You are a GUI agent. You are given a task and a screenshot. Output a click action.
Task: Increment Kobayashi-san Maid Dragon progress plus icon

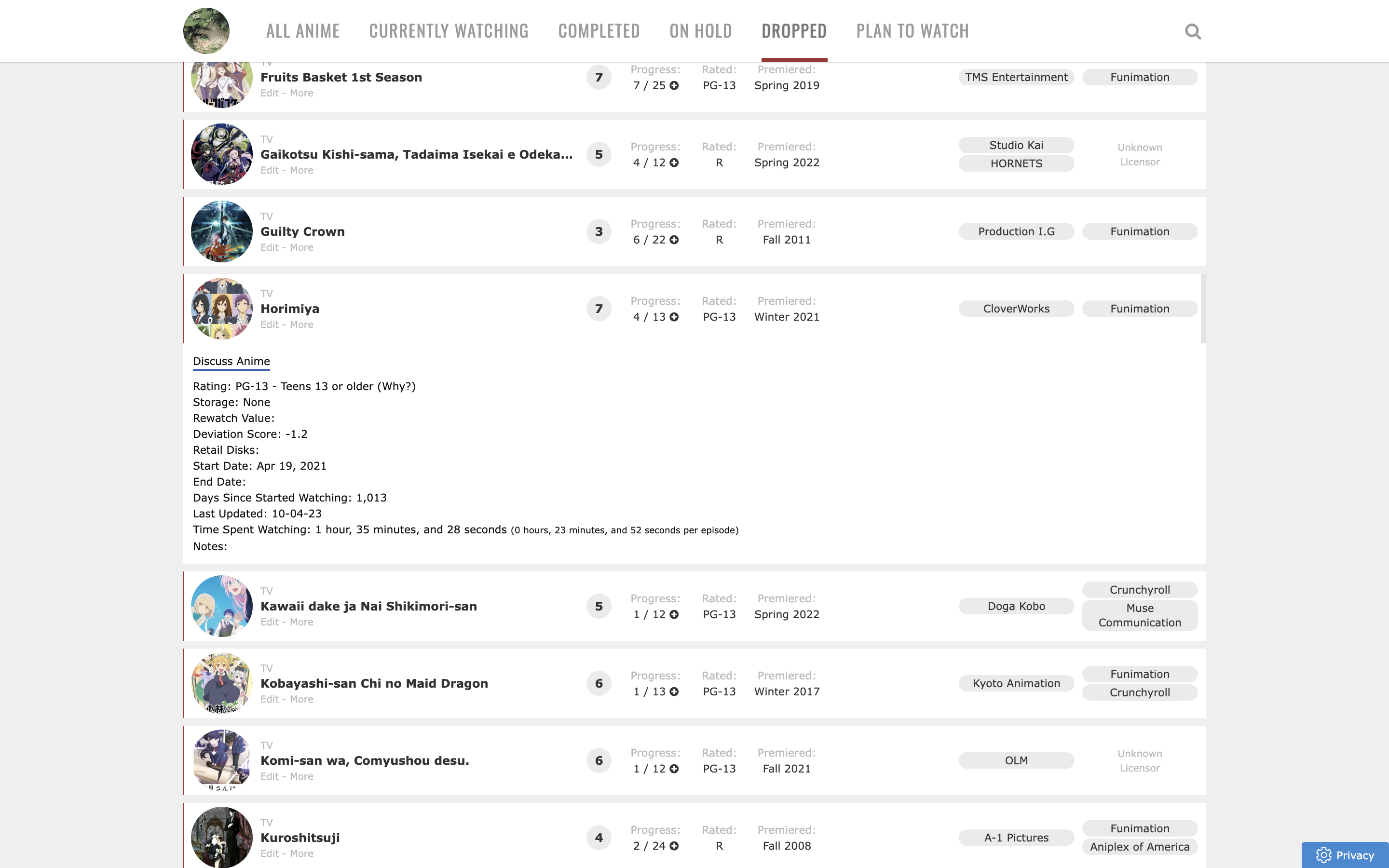point(674,692)
